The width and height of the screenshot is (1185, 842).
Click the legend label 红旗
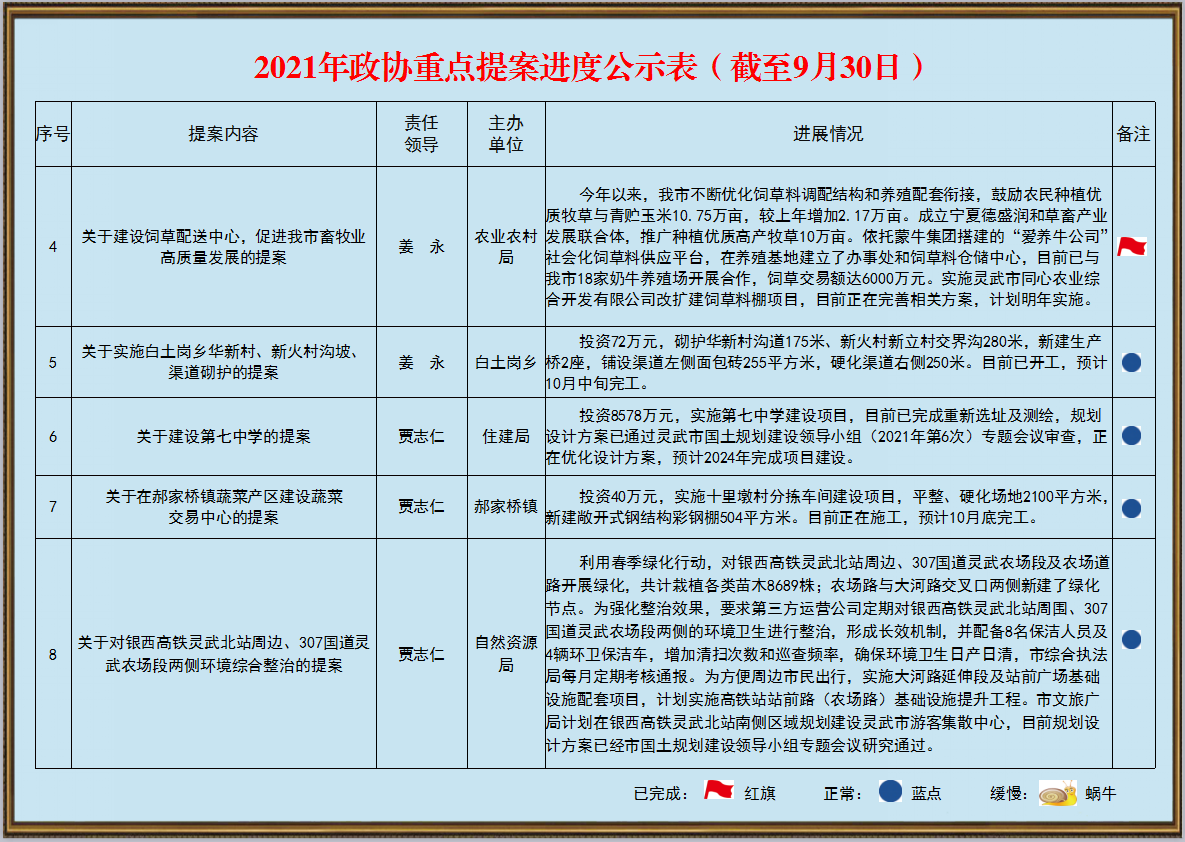tap(760, 794)
